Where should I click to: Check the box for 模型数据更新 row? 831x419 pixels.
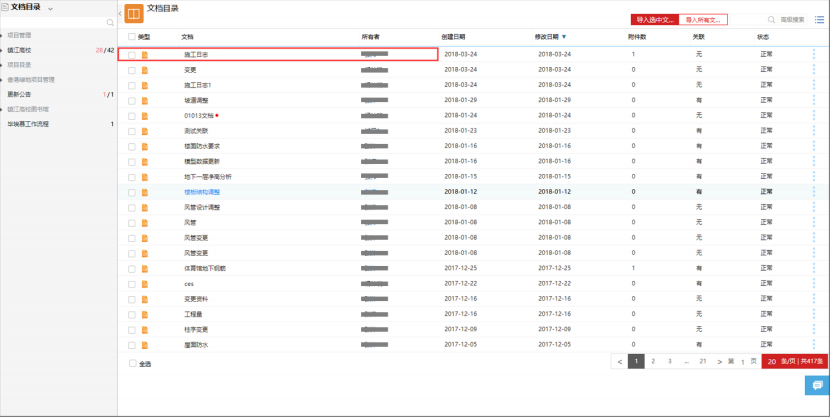(x=131, y=162)
